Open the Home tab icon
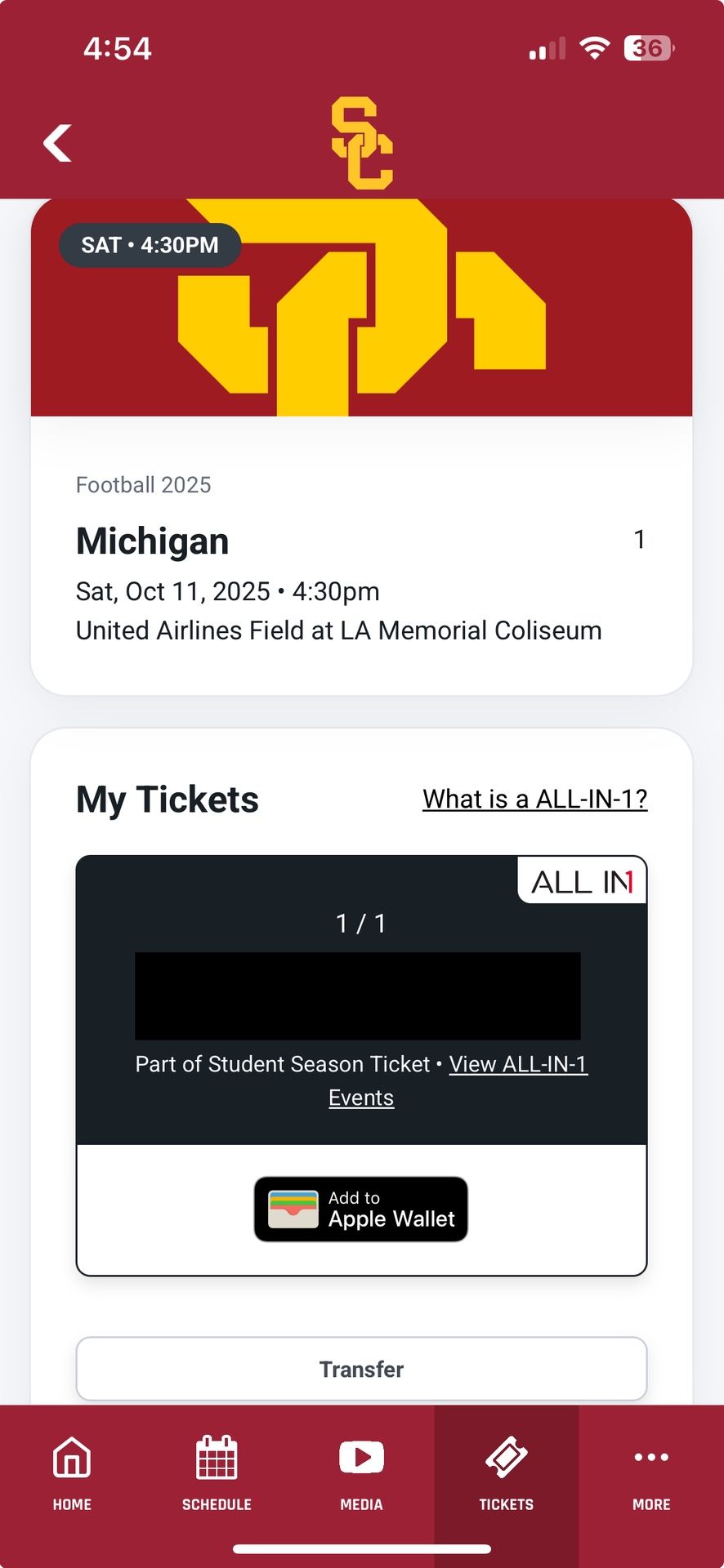This screenshot has height=1568, width=724. pos(72,1458)
